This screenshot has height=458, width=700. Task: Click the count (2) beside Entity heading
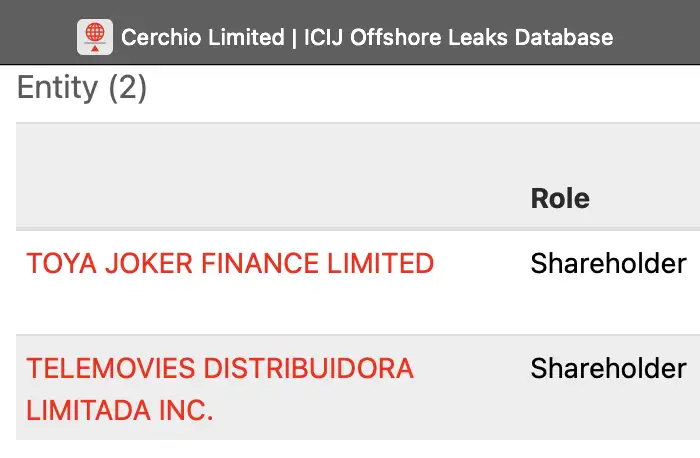[126, 88]
